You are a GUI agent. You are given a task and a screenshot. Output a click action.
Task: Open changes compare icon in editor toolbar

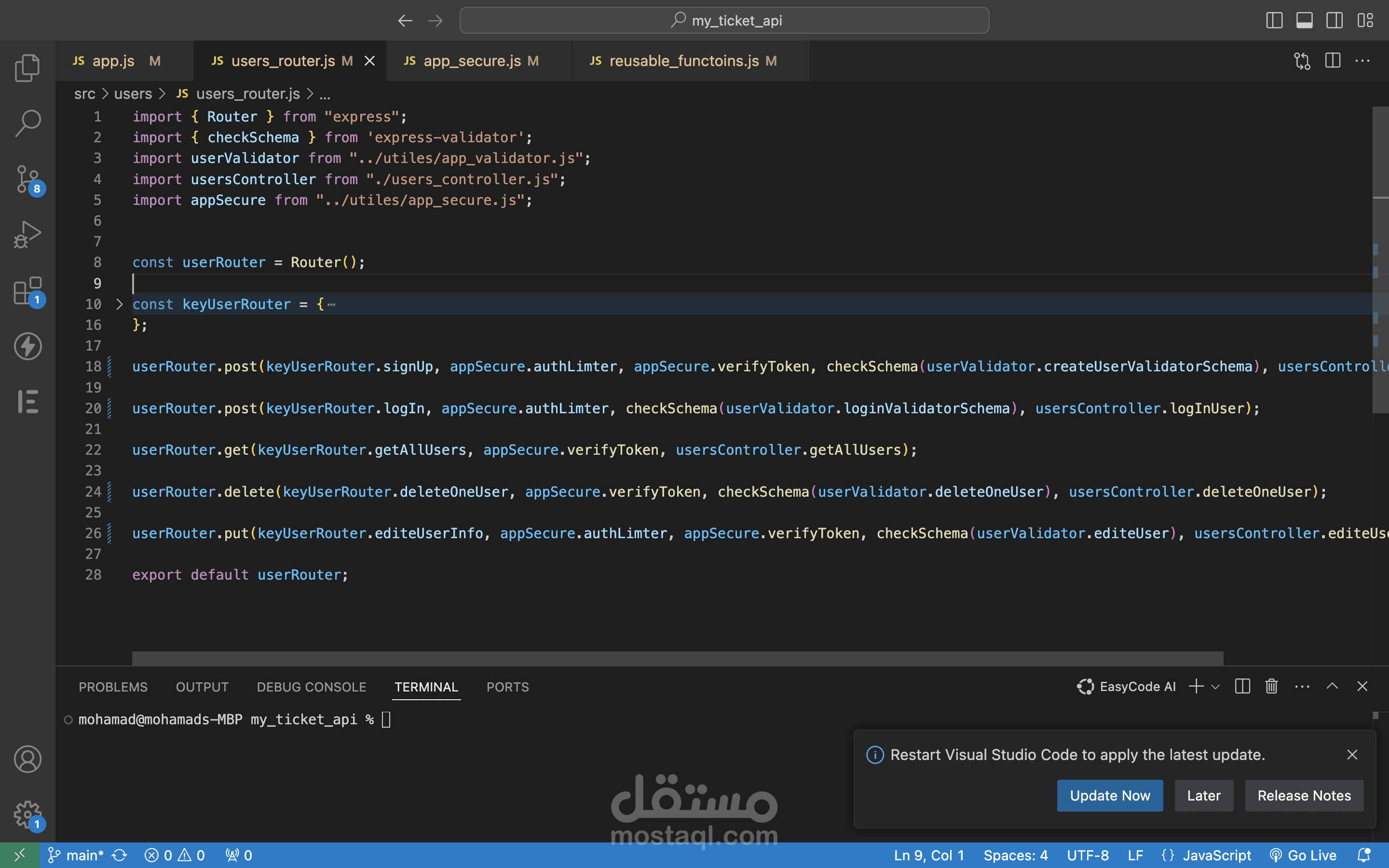[1302, 61]
